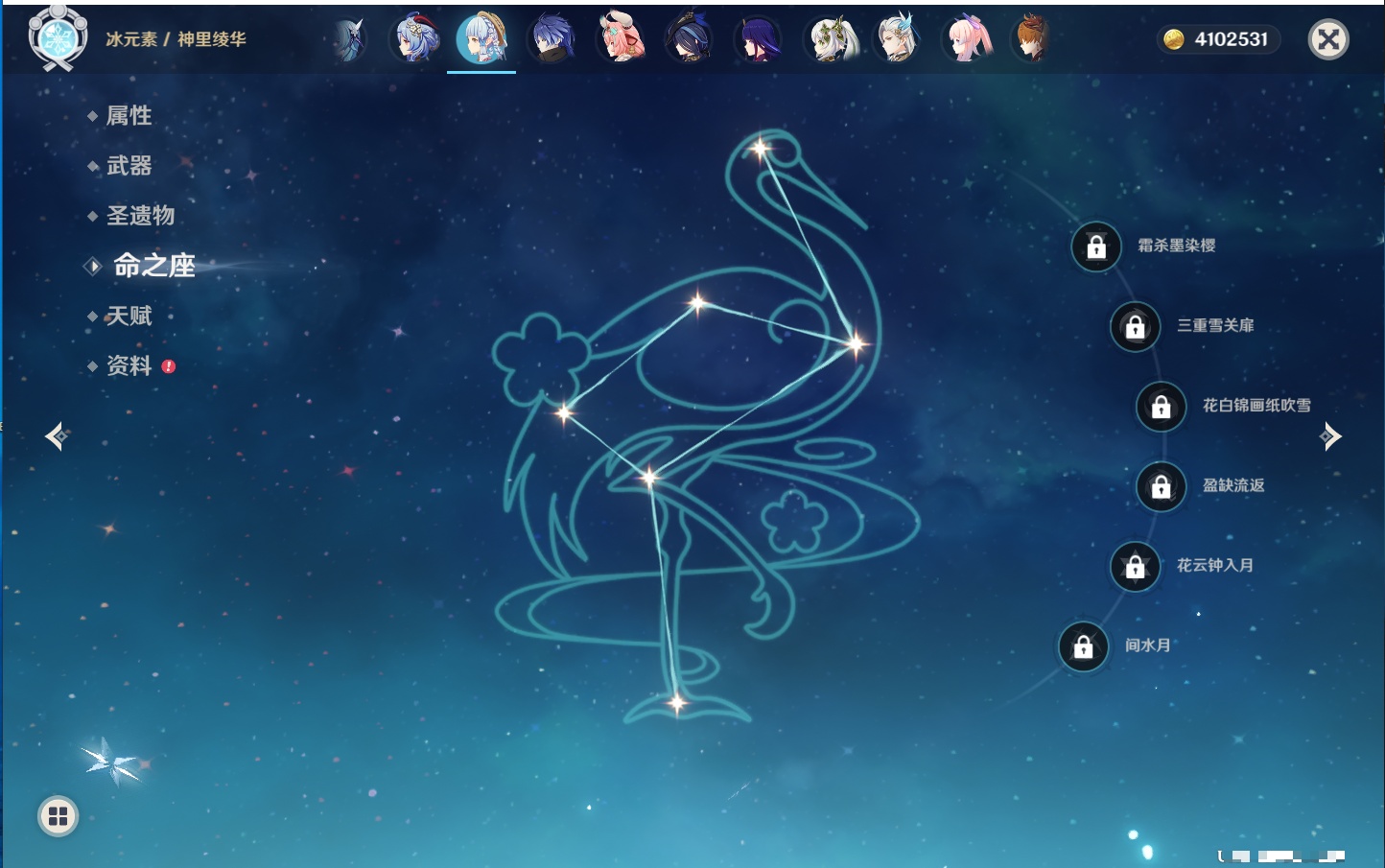Viewport: 1385px width, 868px height.
Task: View locked constellation 霜杀墨染樱
Action: pos(1096,246)
